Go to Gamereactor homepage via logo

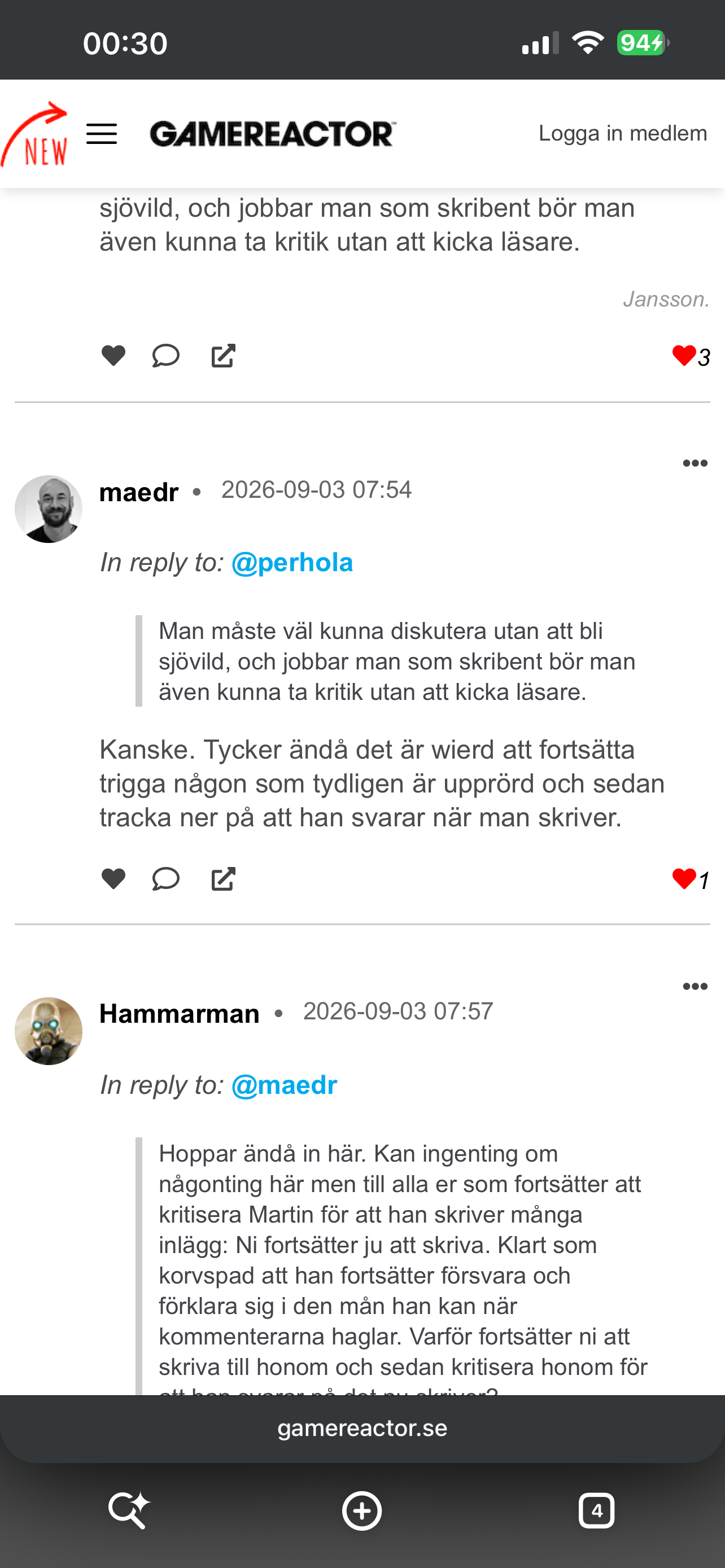(x=273, y=134)
